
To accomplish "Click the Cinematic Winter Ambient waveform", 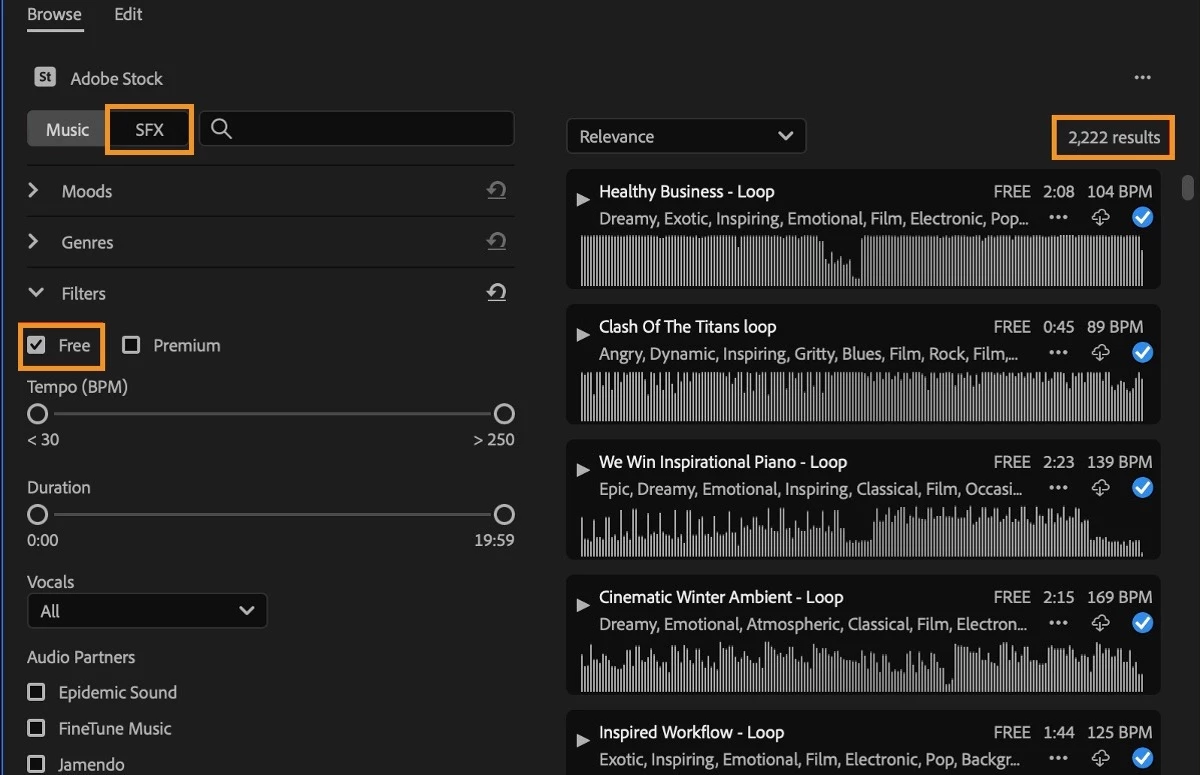I will tap(862, 665).
